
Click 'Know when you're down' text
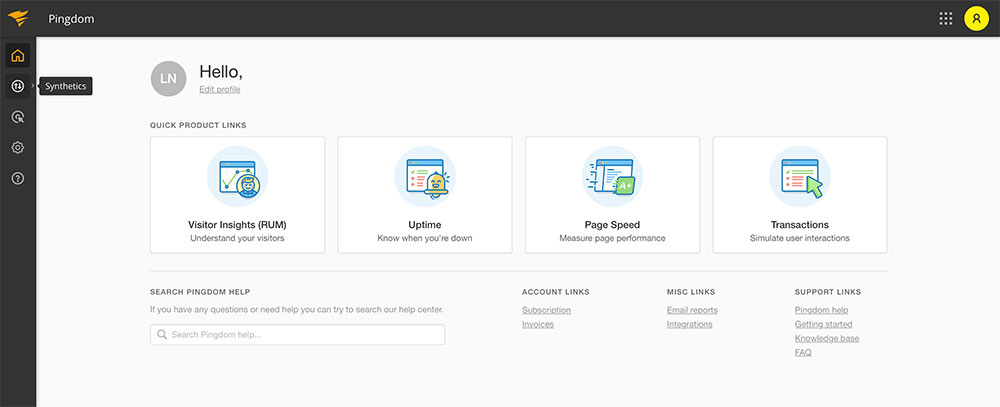(425, 238)
